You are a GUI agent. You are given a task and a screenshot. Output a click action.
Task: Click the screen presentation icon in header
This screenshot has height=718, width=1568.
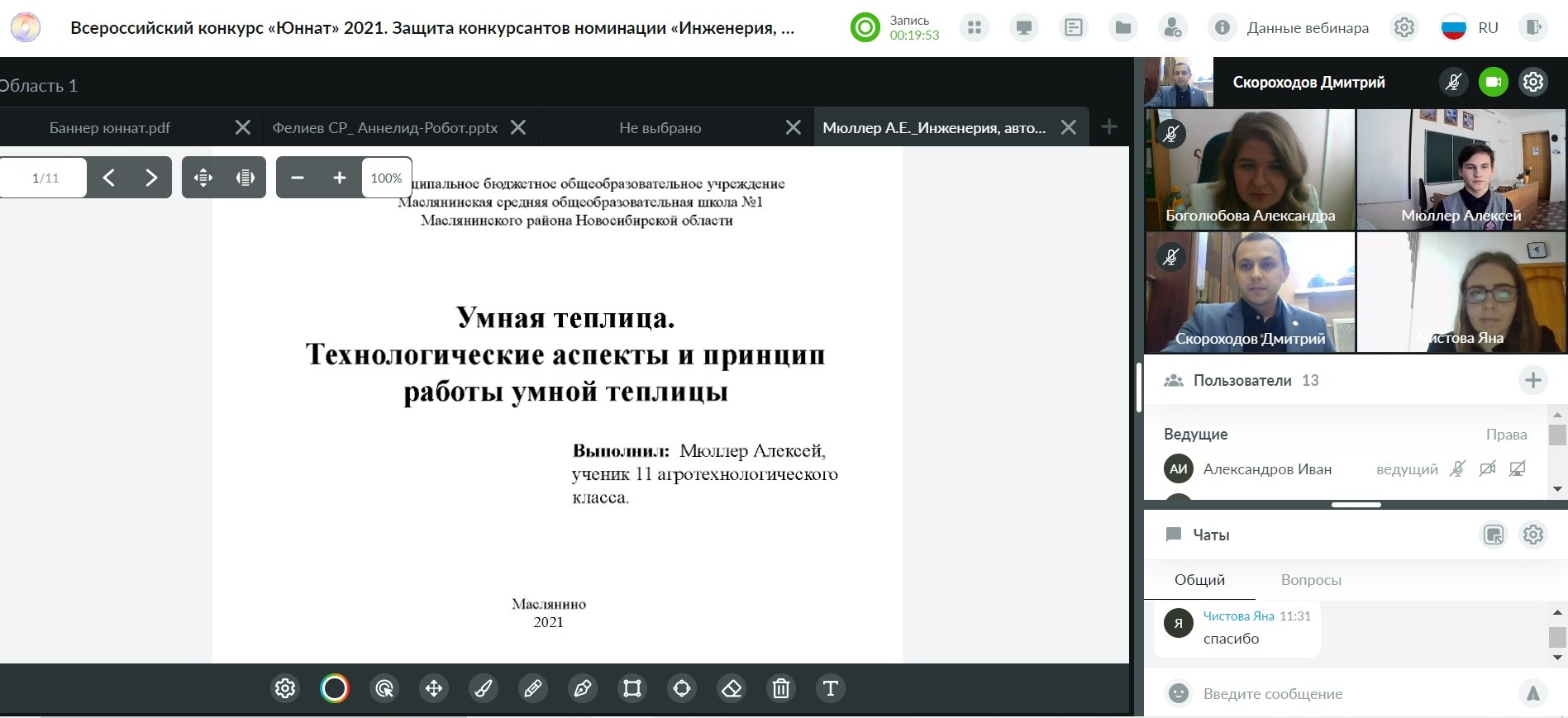pyautogui.click(x=1024, y=28)
